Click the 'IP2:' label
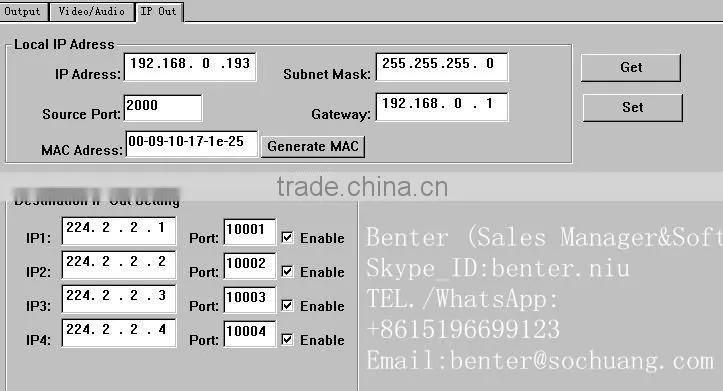 38,273
